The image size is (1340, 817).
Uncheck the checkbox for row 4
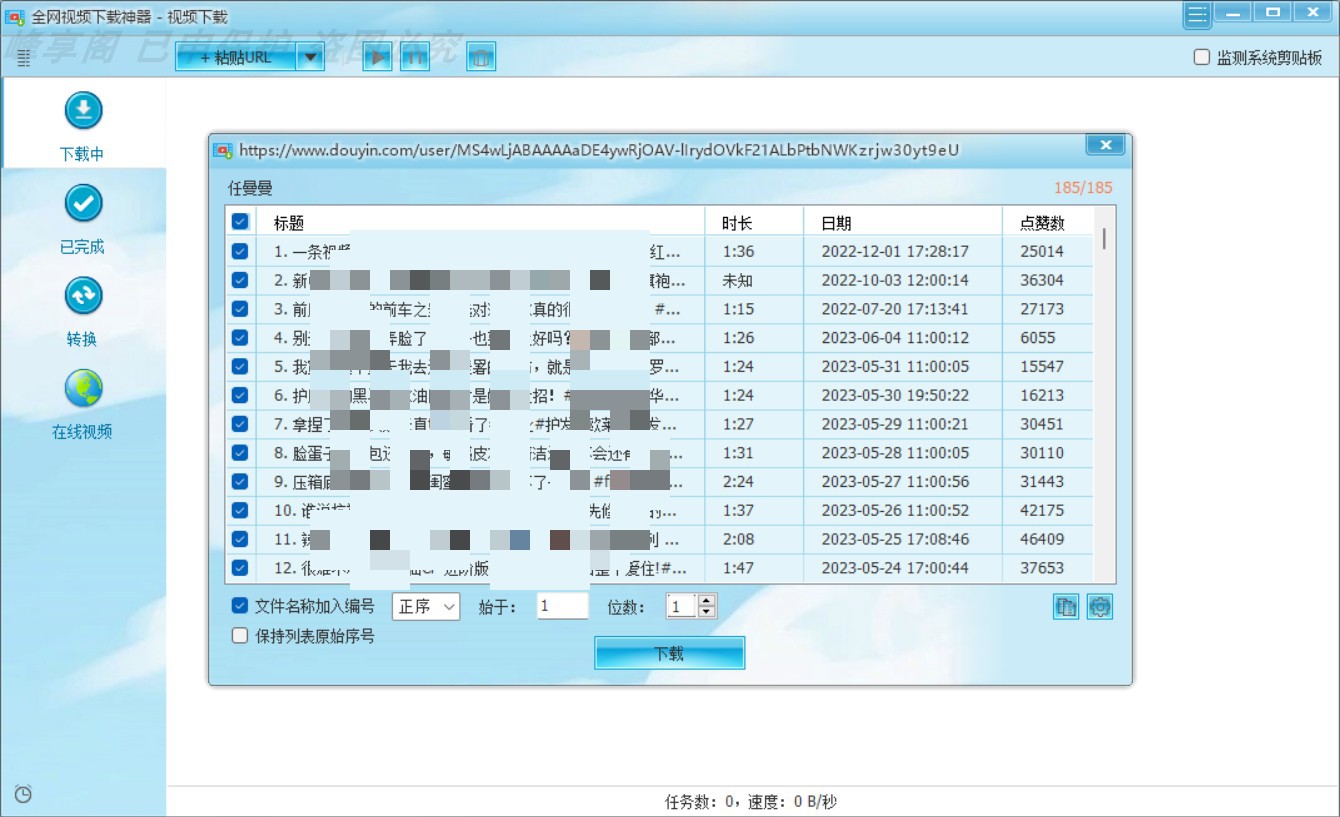click(x=240, y=338)
